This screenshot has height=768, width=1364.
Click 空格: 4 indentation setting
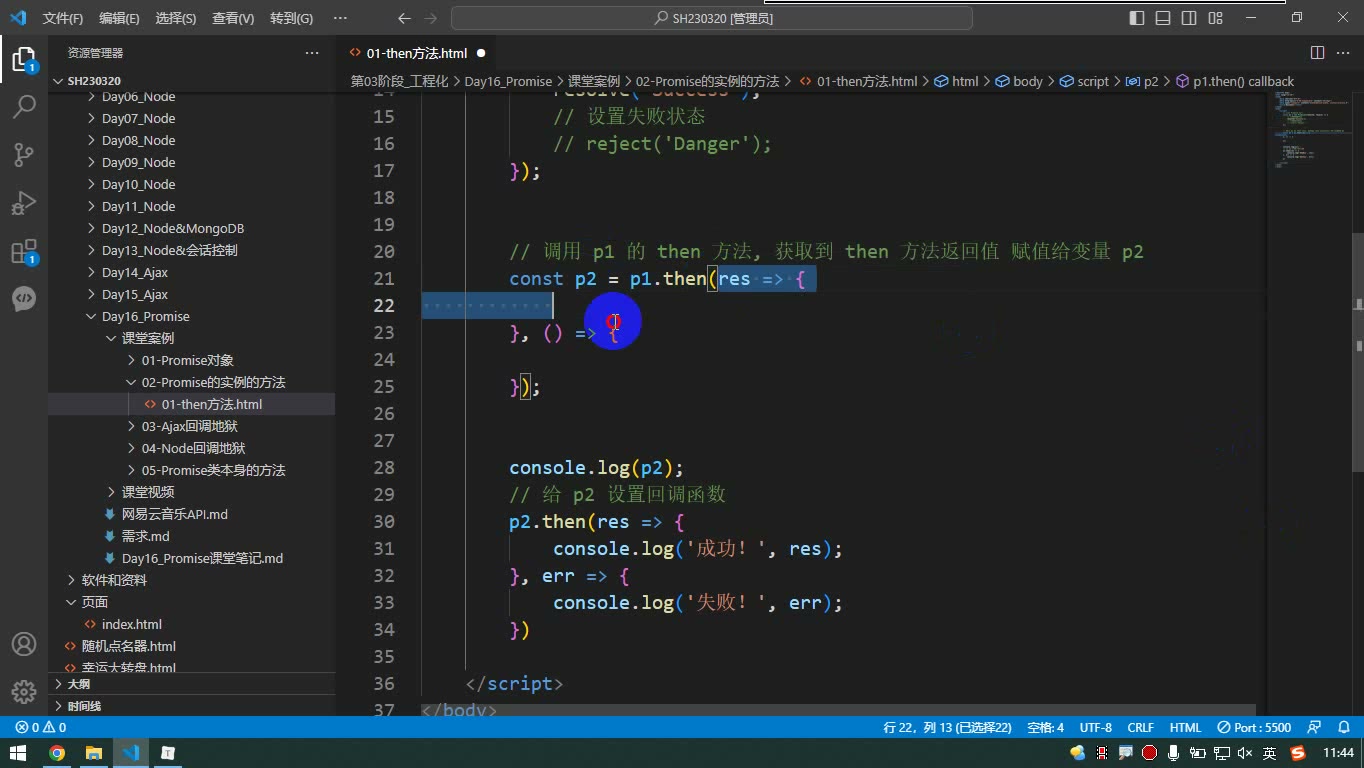[x=1046, y=727]
